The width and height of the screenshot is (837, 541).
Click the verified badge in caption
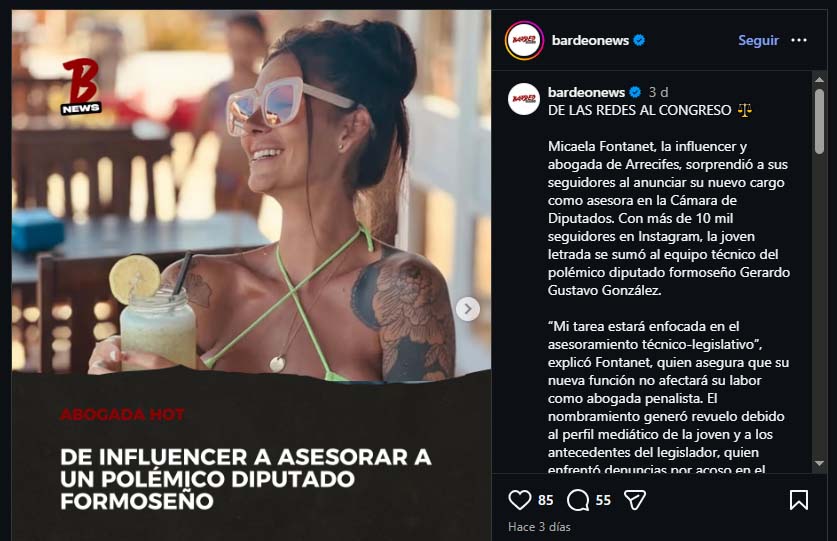tap(635, 92)
